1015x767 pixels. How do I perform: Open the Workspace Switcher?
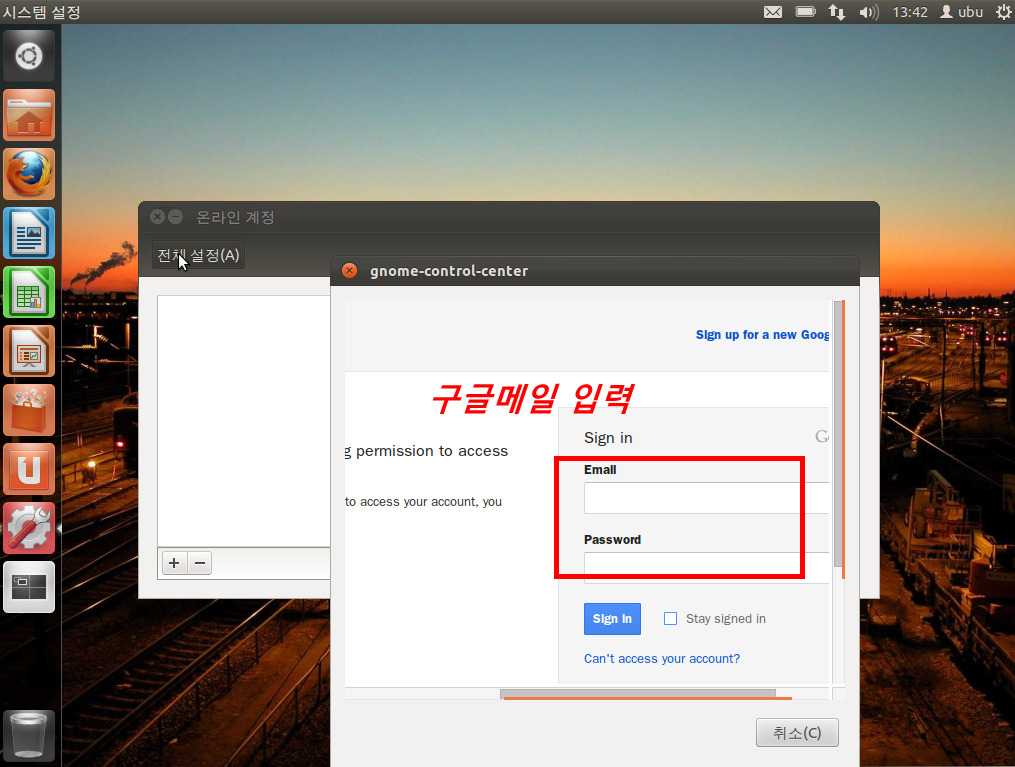(29, 587)
